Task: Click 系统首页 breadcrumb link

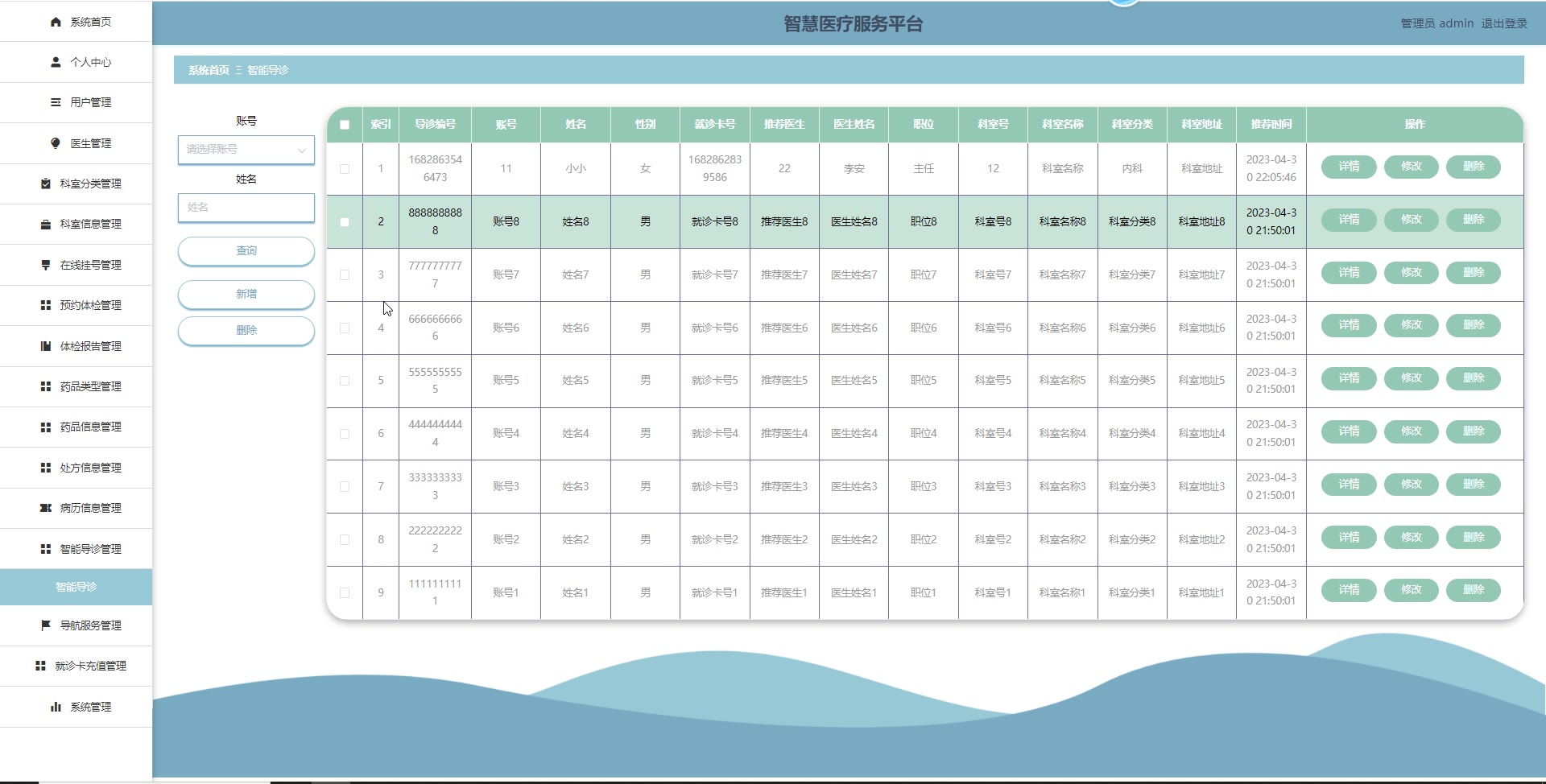Action: click(209, 70)
